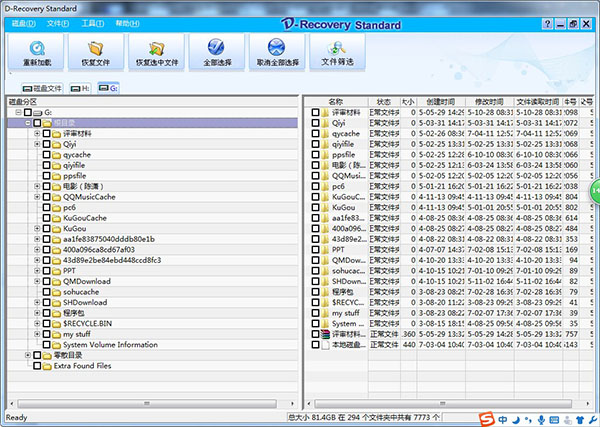Collapse the G: drive tree node
The width and height of the screenshot is (600, 427).
(18, 112)
